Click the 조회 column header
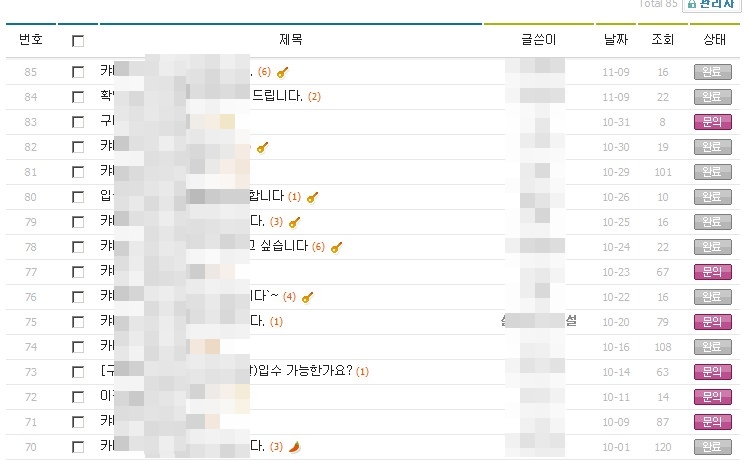Screen dimensions: 750x461 [x=663, y=41]
